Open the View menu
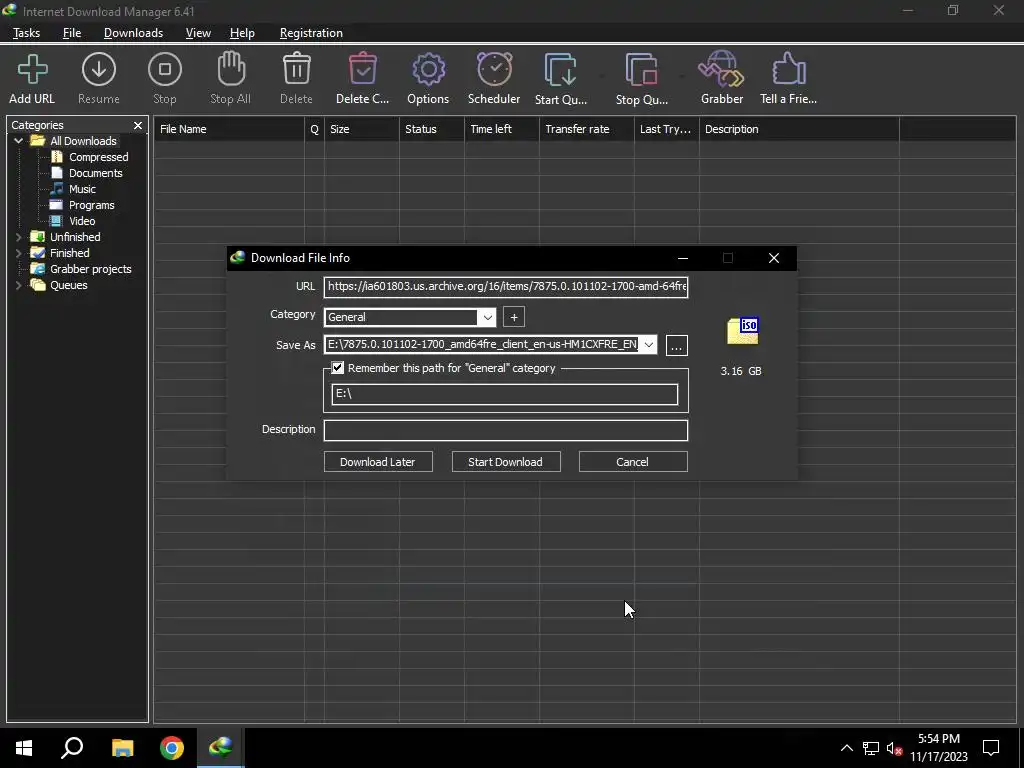 click(198, 33)
